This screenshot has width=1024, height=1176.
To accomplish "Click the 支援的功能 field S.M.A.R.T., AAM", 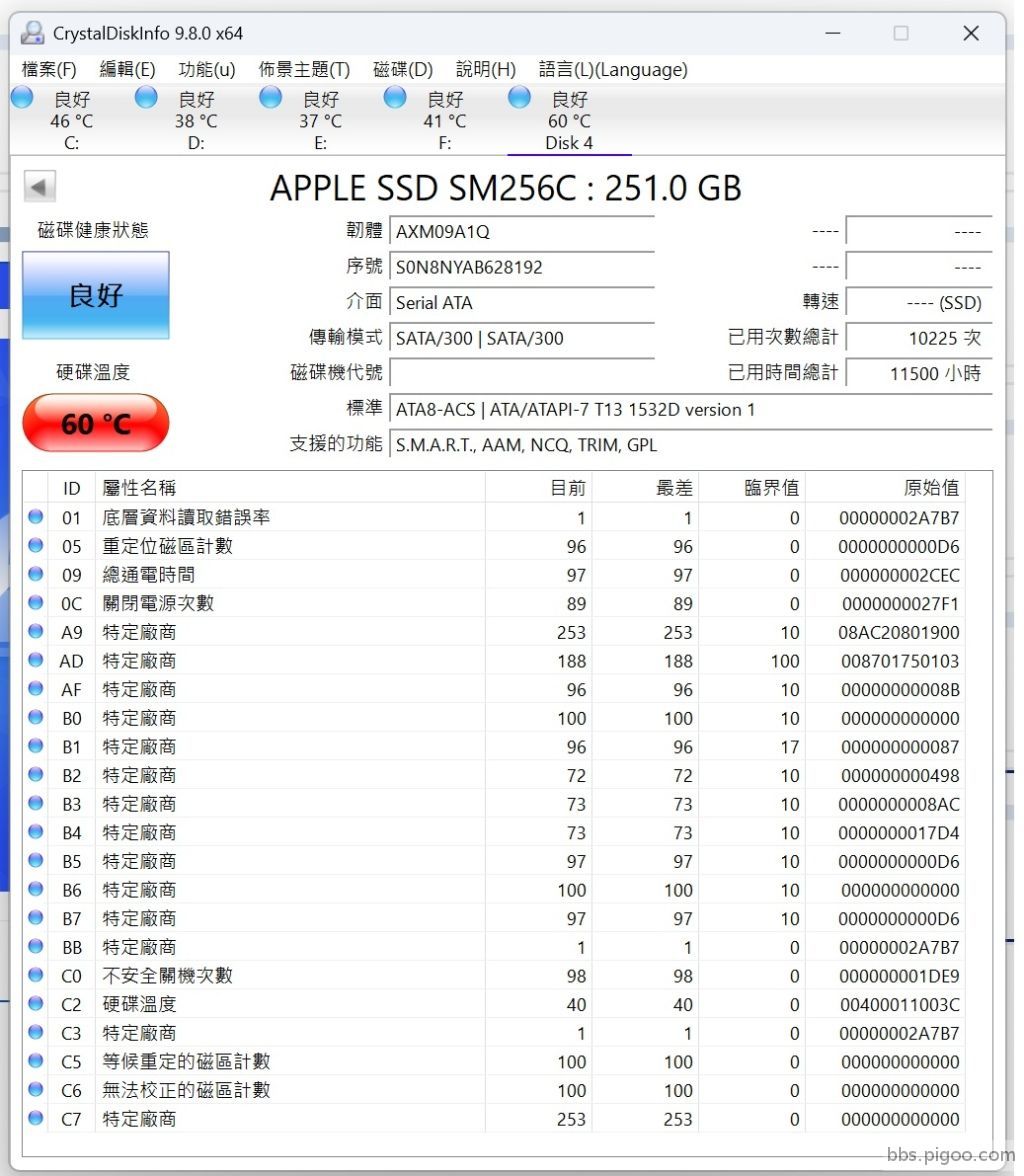I will click(691, 445).
